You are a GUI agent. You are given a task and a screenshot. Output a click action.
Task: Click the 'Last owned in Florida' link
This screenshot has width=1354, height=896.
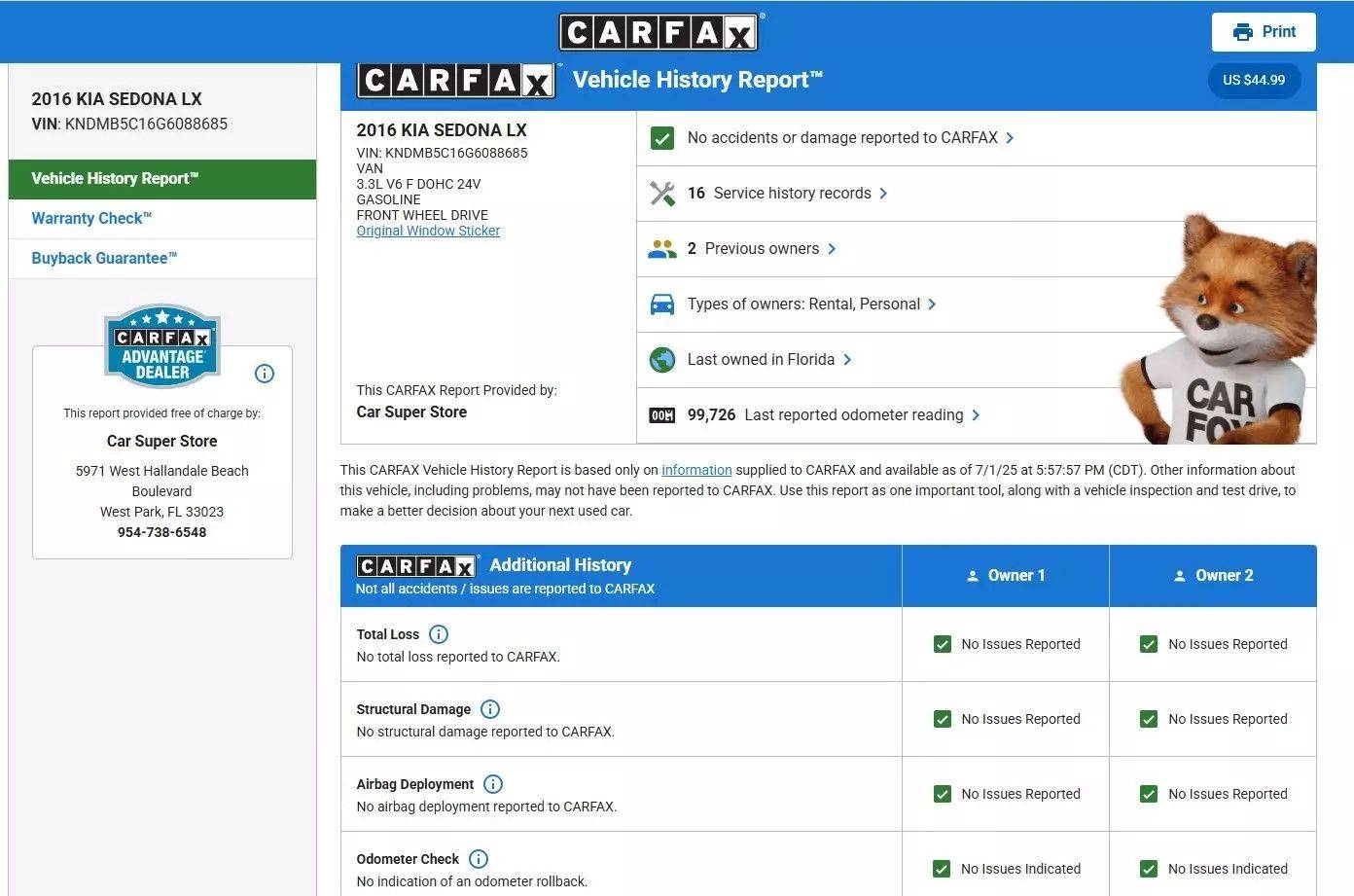[761, 360]
